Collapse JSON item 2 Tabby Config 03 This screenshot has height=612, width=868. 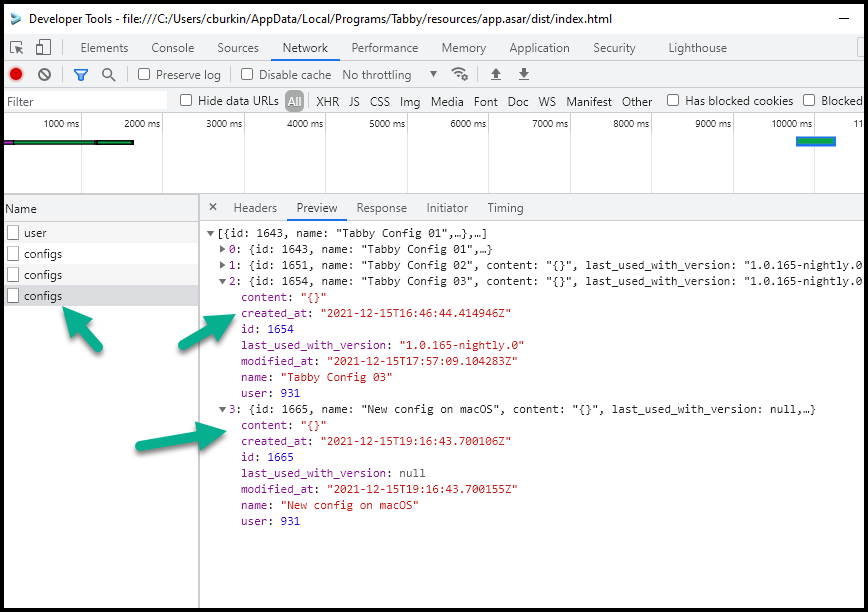click(x=222, y=282)
